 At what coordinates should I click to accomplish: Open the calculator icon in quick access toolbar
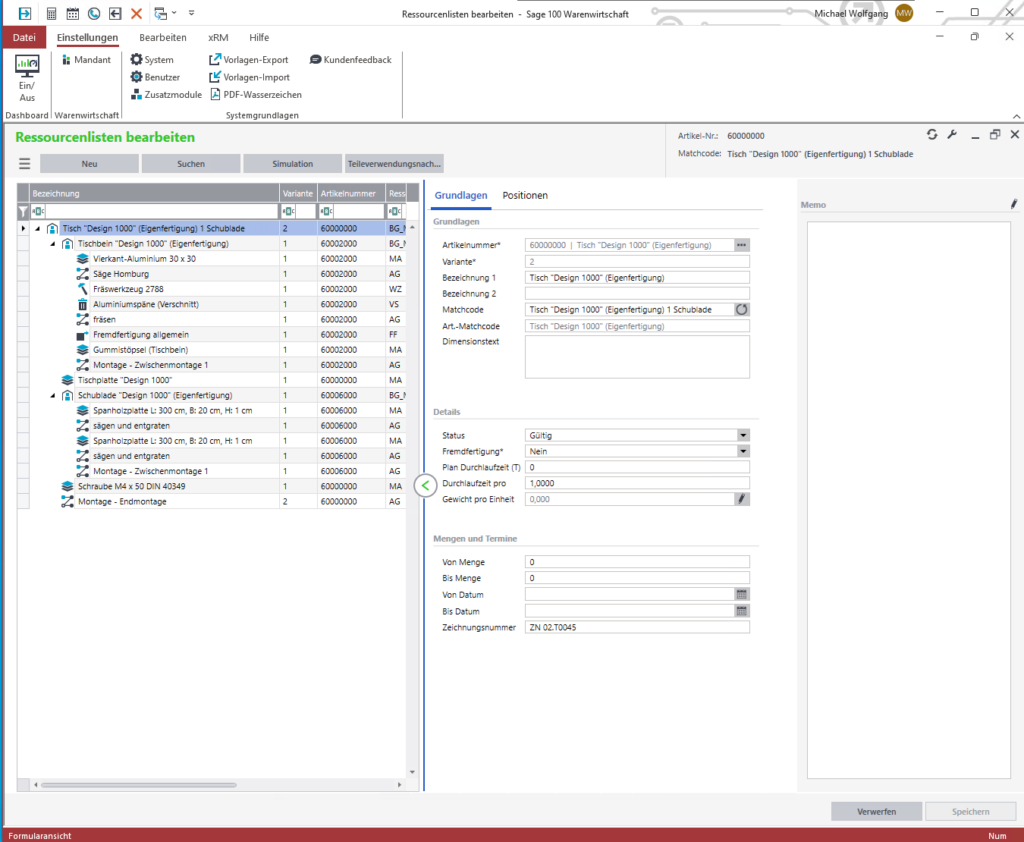(51, 13)
